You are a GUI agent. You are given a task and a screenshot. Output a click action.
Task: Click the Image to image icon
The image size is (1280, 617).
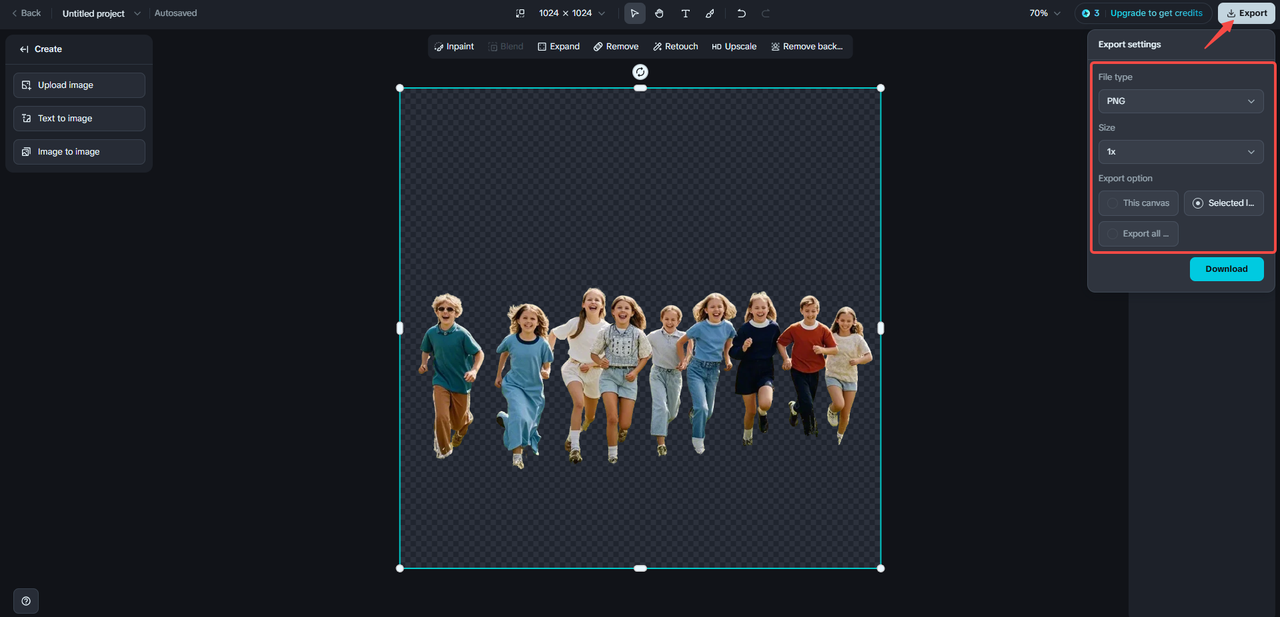(x=26, y=152)
